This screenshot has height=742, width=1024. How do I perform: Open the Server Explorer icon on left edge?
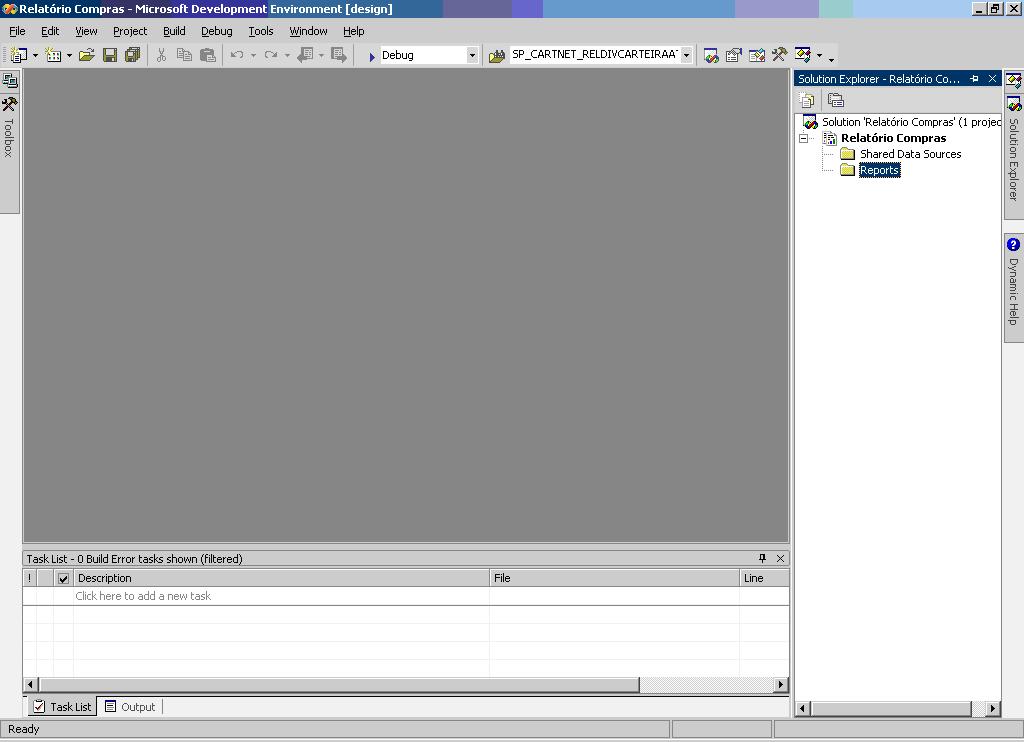(10, 81)
